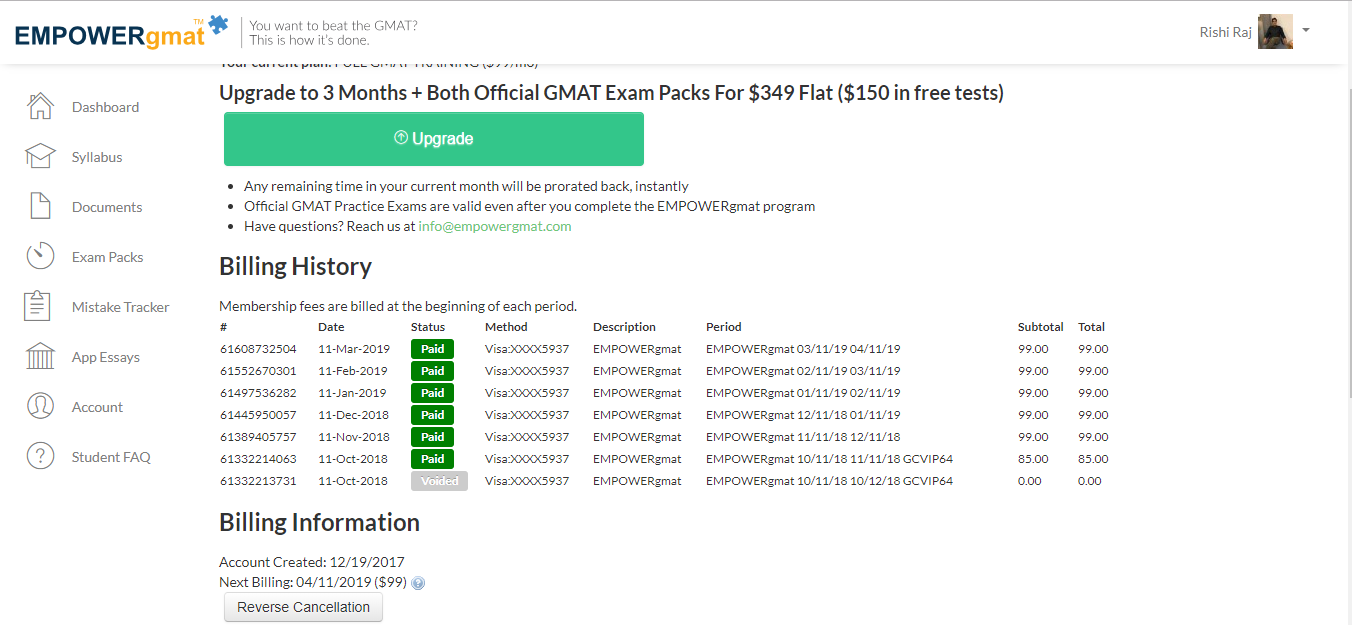Click the Syllabus graduation cap icon
The height and width of the screenshot is (625, 1352).
tap(40, 157)
